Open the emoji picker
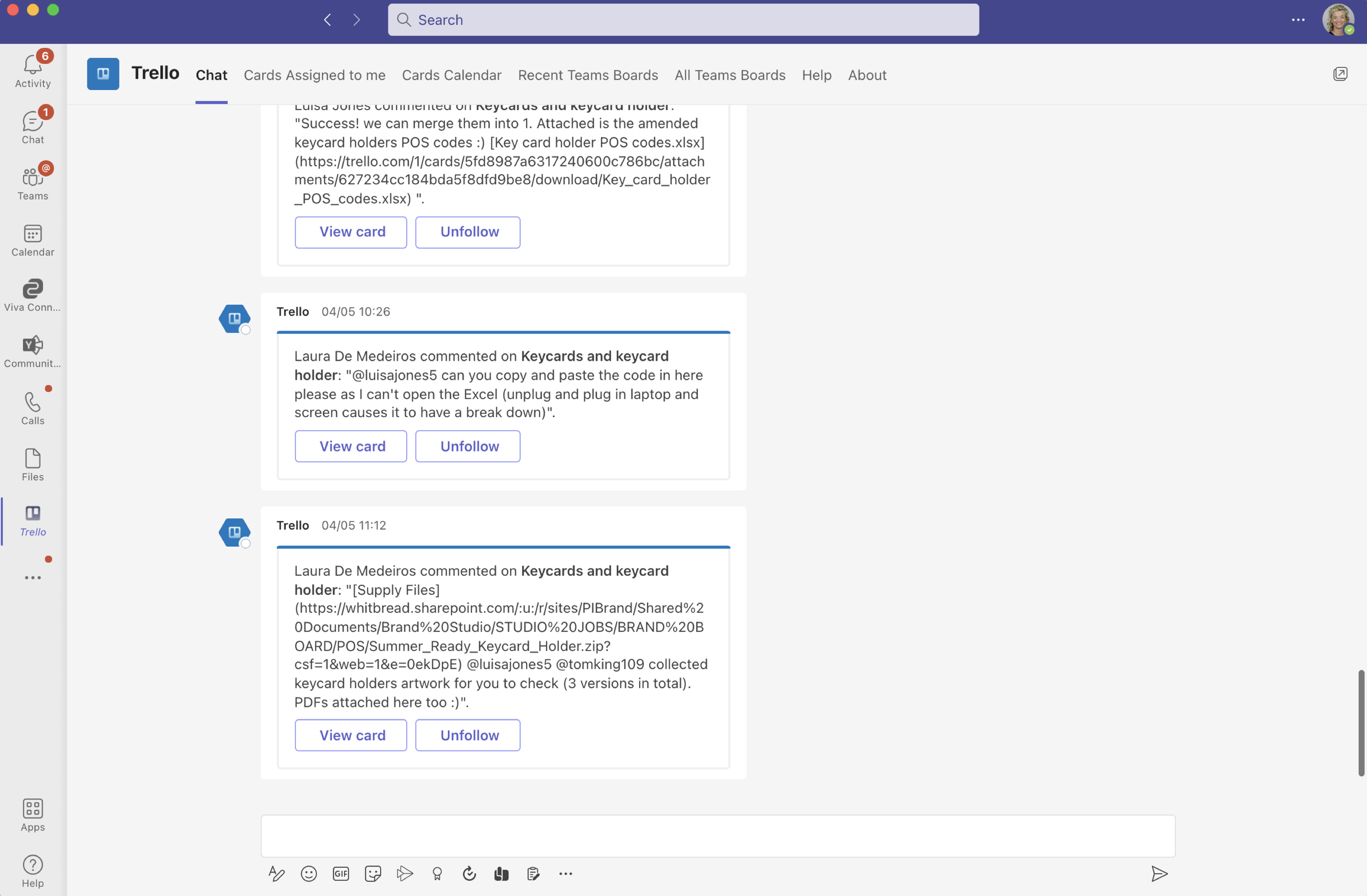Image resolution: width=1367 pixels, height=896 pixels. [x=309, y=874]
